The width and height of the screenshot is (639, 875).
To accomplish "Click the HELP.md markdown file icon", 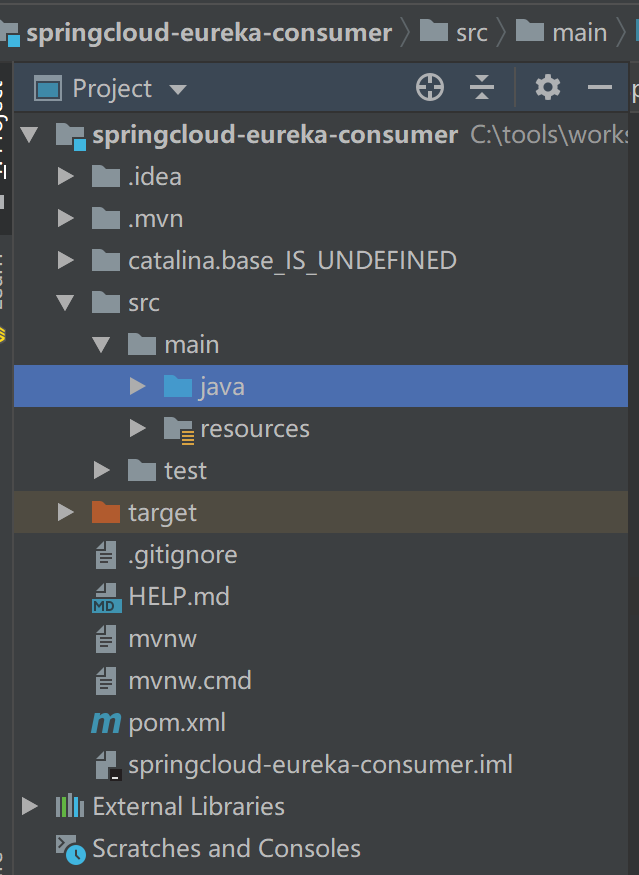I will tap(107, 598).
